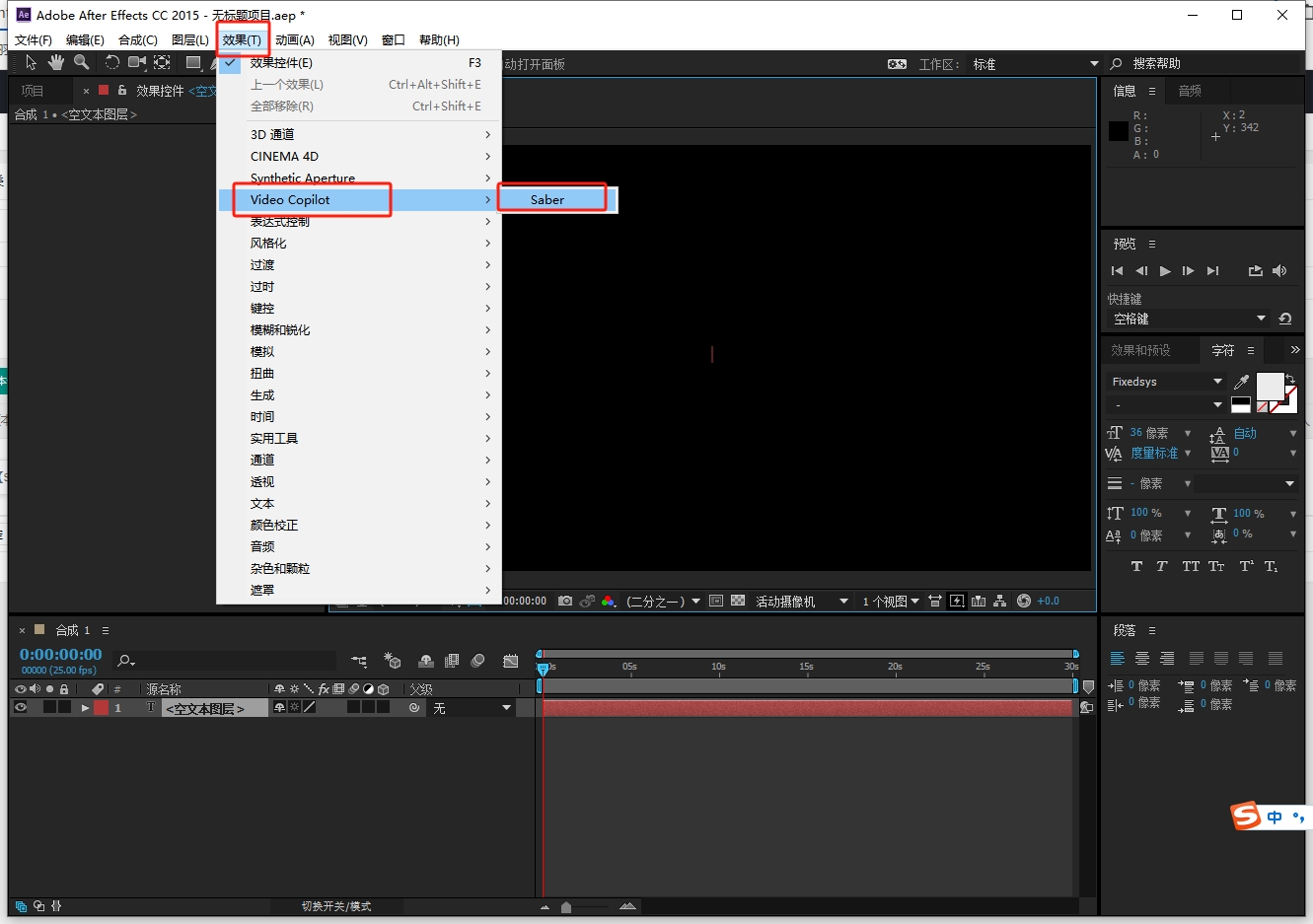This screenshot has height=924, width=1313.
Task: Swap fill and stroke colors
Action: [1290, 379]
